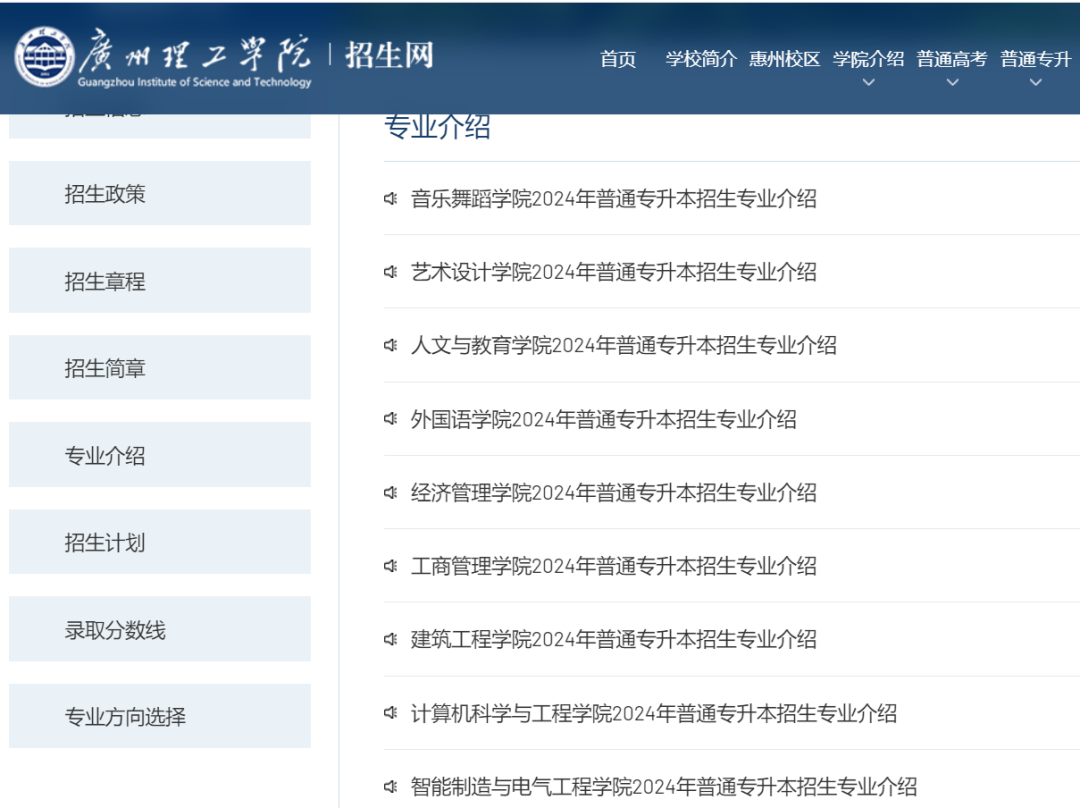Screen dimensions: 1080x808
Task: Click the speaker icon beside 智能制造与电气工程学院 announcement
Action: click(x=391, y=787)
